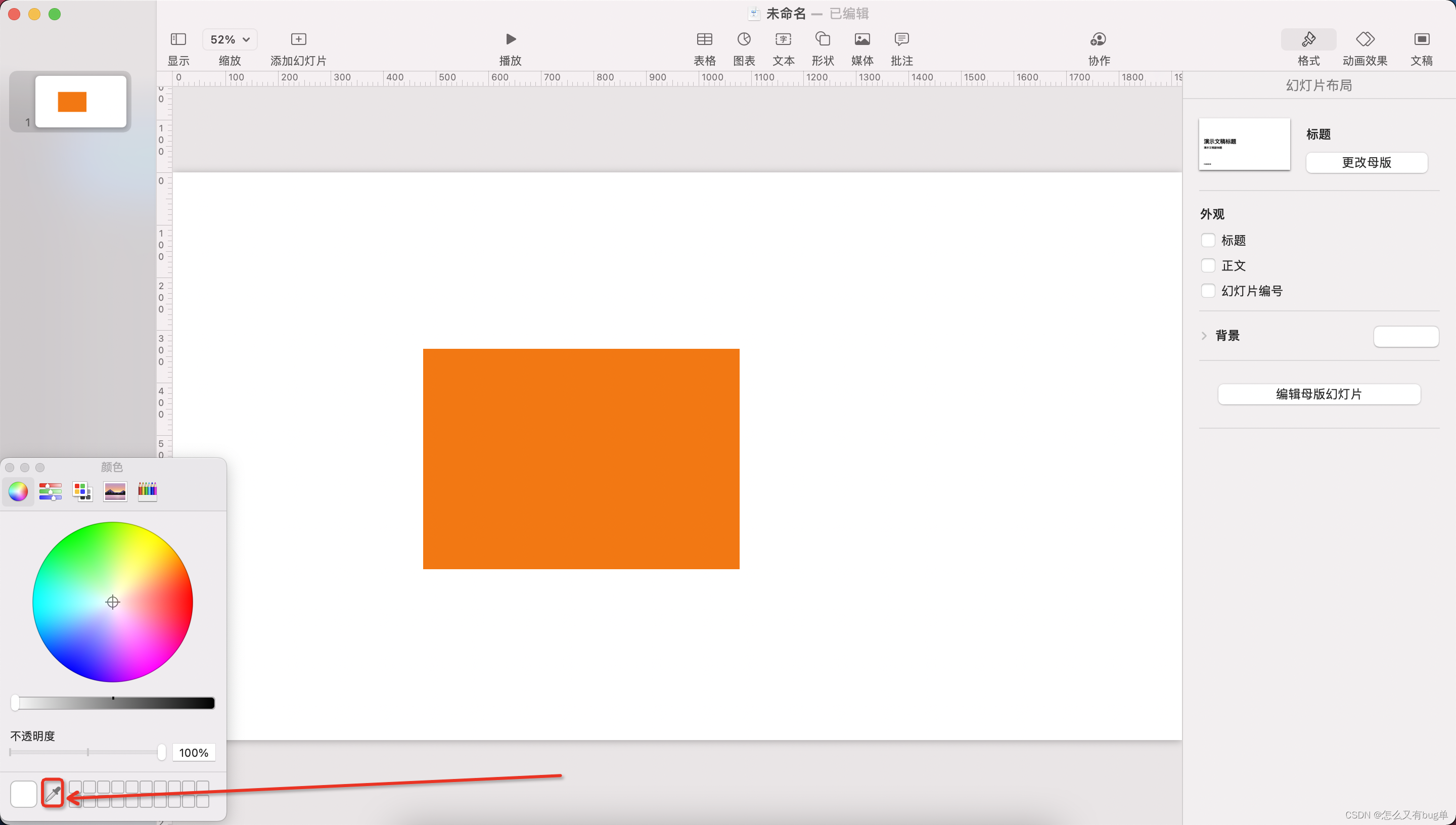Open the Shape menu icon
The height and width of the screenshot is (825, 1456).
coord(823,39)
